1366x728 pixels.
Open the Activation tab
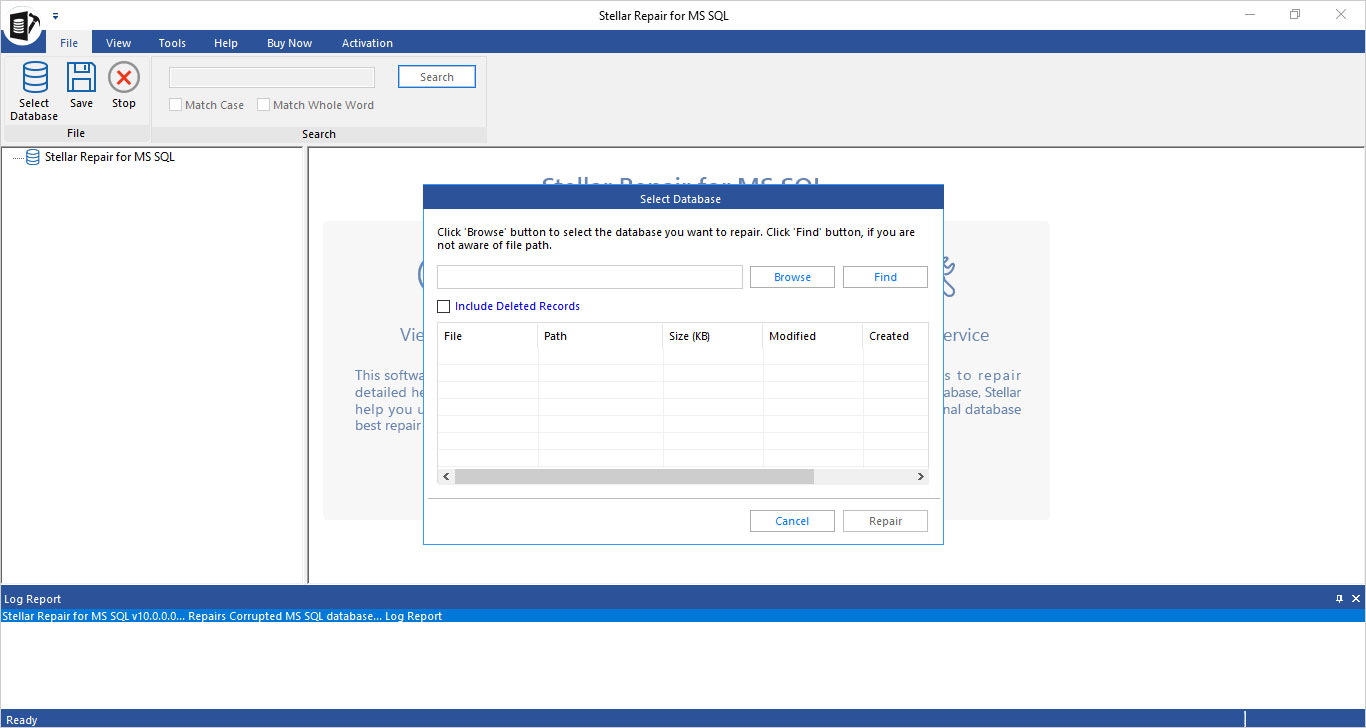click(366, 42)
